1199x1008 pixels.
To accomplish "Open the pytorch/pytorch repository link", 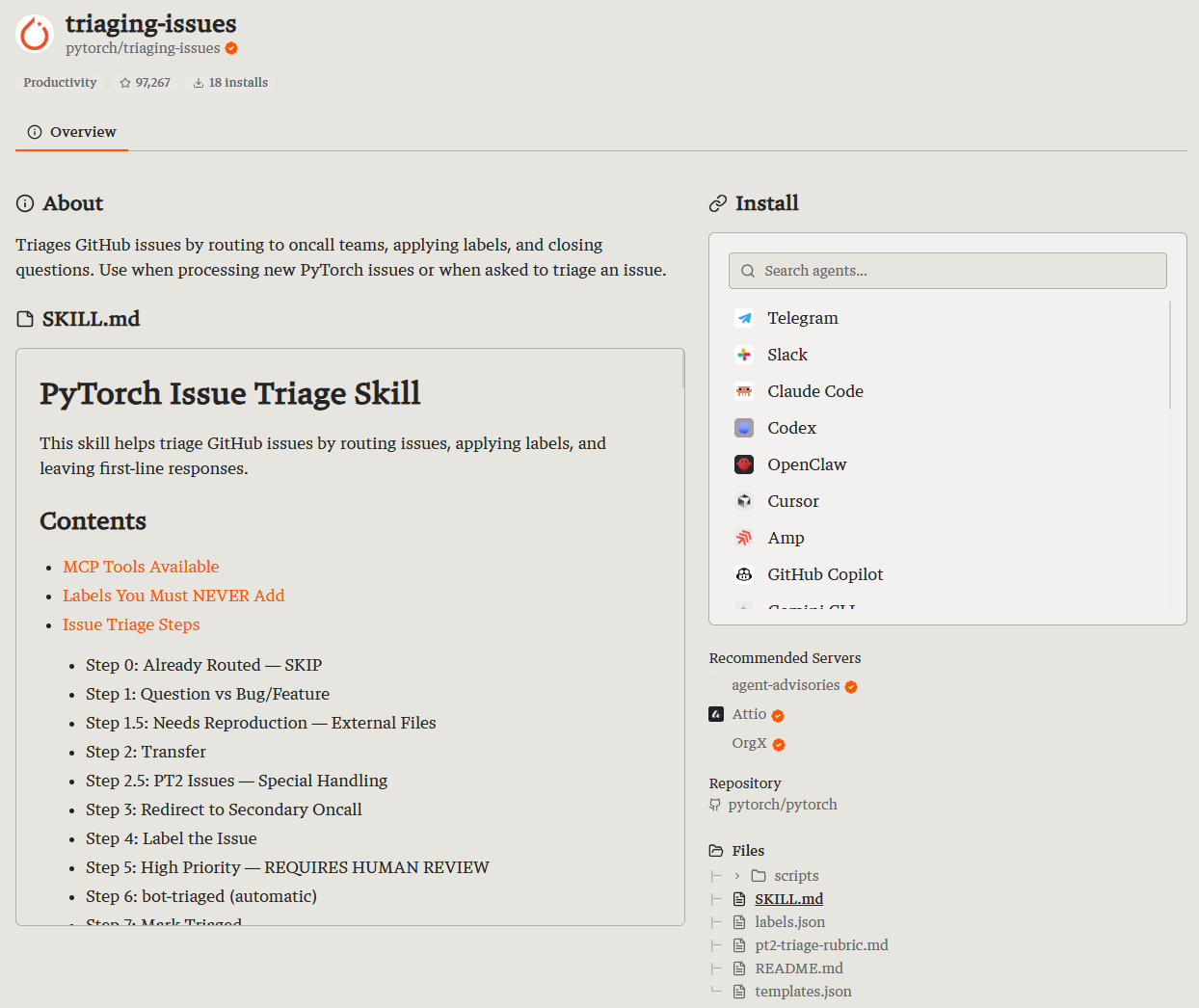I will click(783, 805).
